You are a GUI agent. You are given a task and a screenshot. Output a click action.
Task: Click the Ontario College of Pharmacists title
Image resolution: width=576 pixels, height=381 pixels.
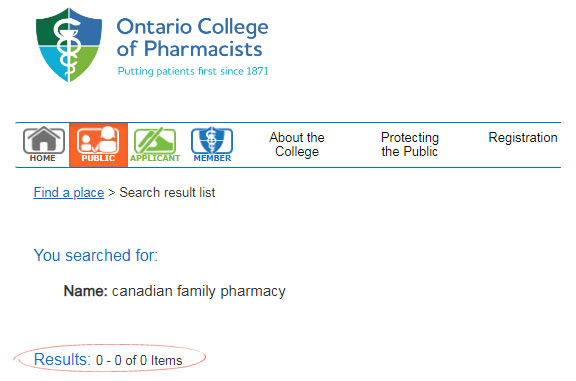tap(192, 37)
